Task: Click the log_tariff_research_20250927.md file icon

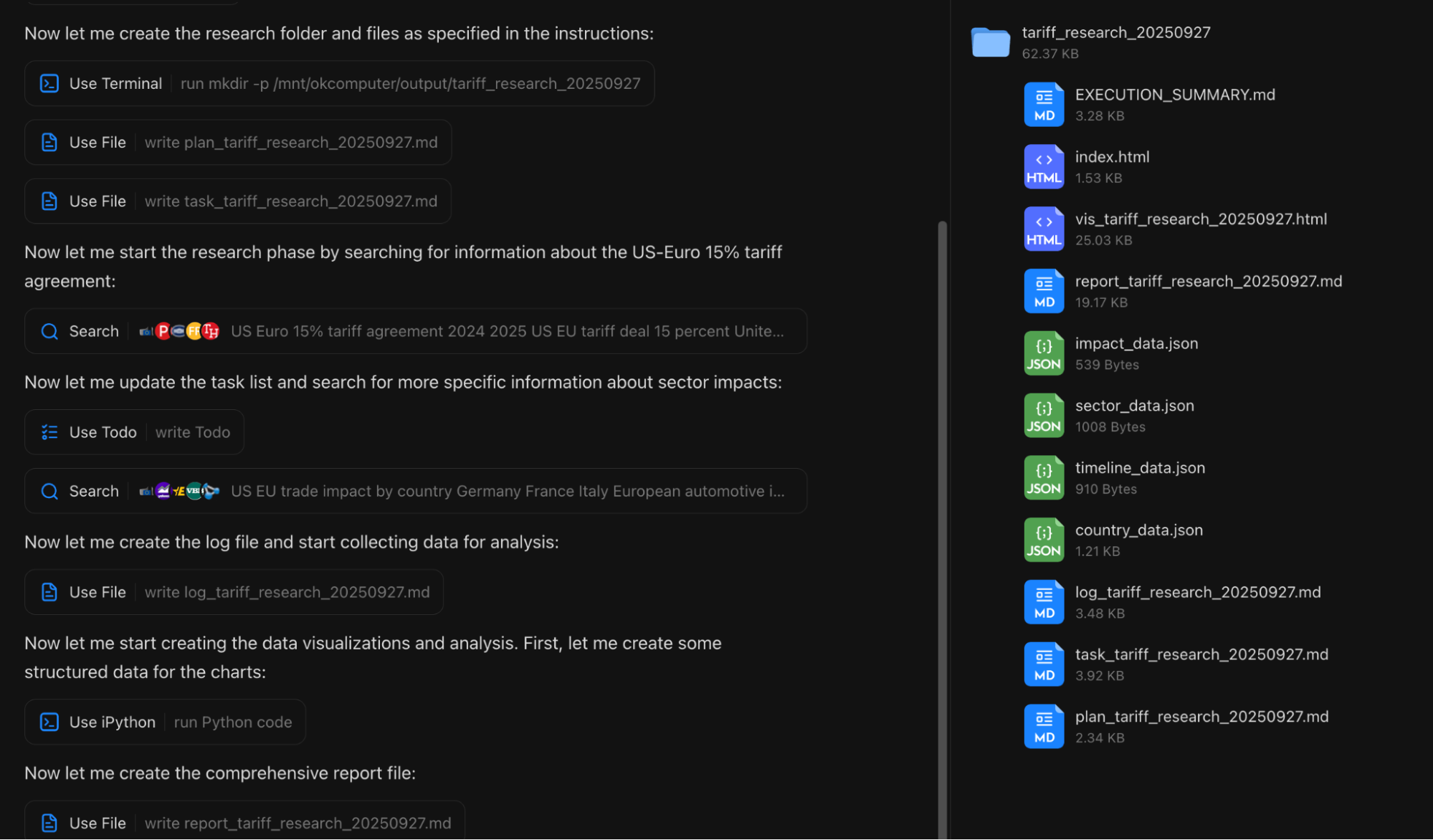Action: click(x=1044, y=602)
